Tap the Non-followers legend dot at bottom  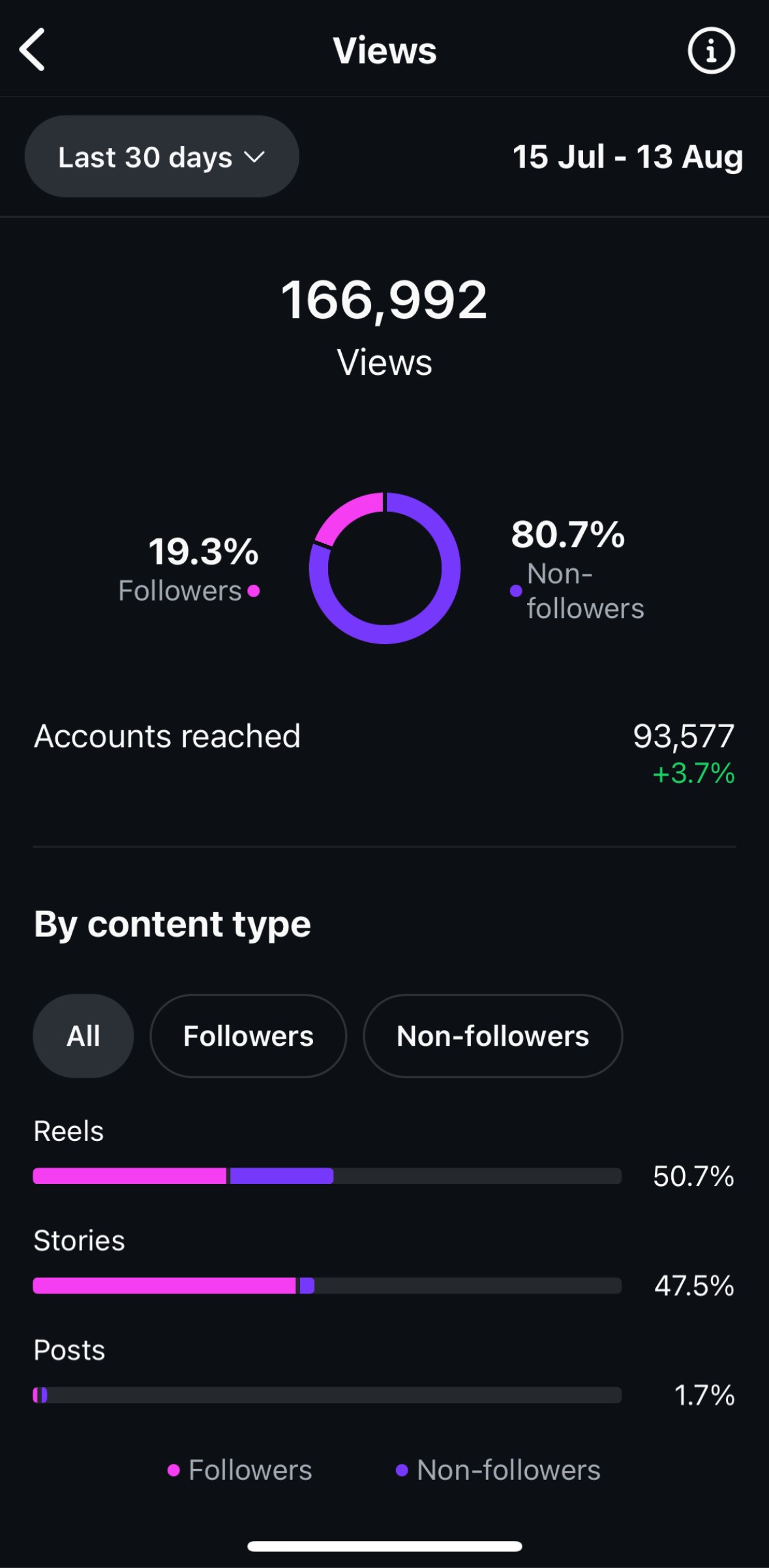[402, 1470]
